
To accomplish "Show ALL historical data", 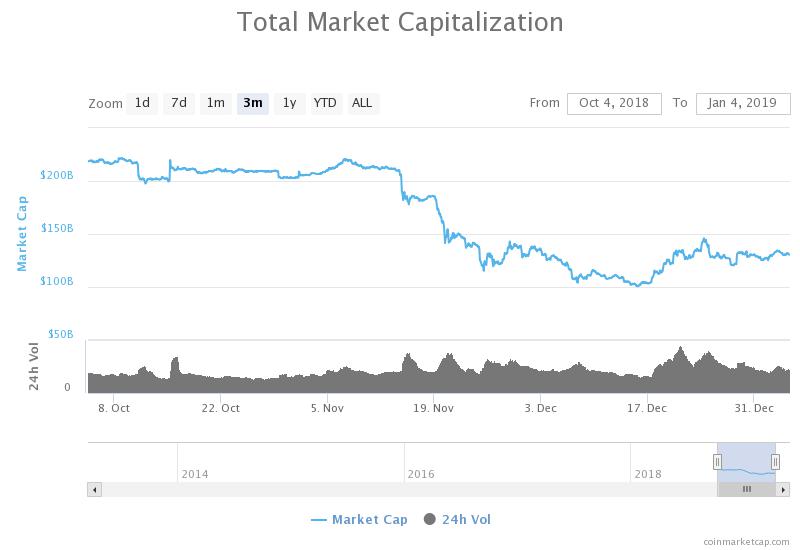I will tap(362, 103).
